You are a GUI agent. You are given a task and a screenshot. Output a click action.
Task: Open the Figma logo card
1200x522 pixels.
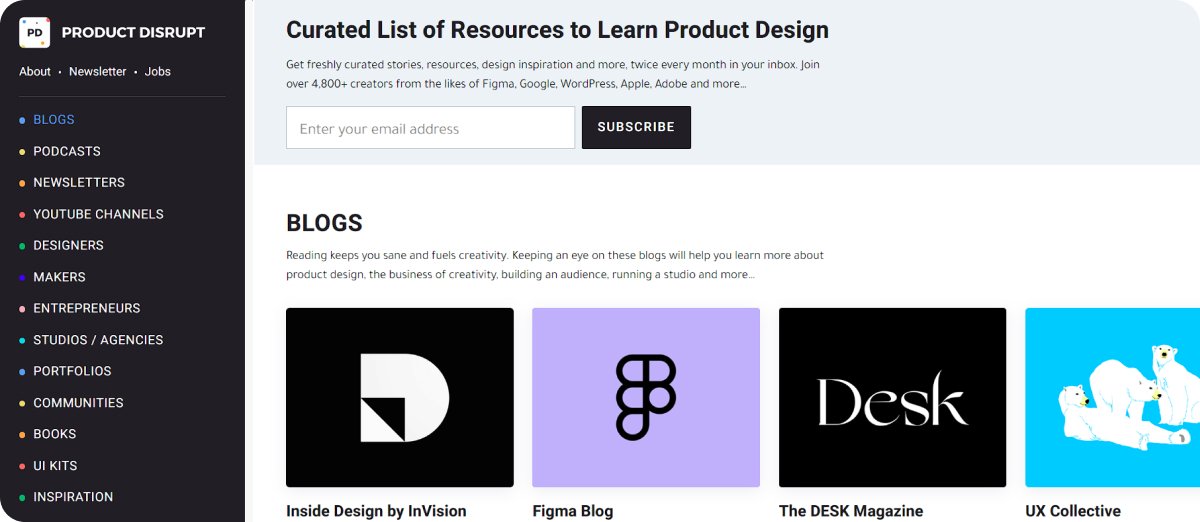[646, 397]
